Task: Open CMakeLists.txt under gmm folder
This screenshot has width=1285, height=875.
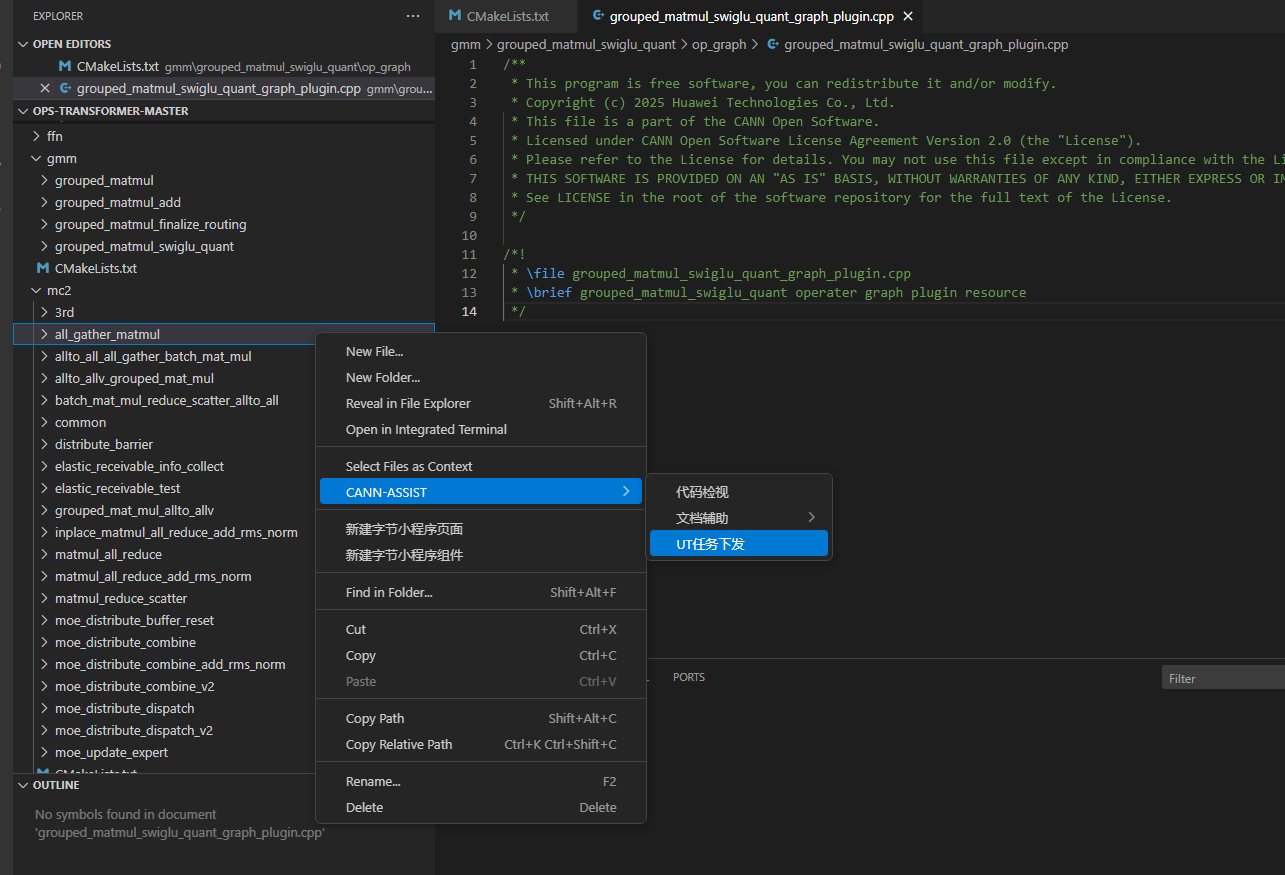Action: (95, 268)
